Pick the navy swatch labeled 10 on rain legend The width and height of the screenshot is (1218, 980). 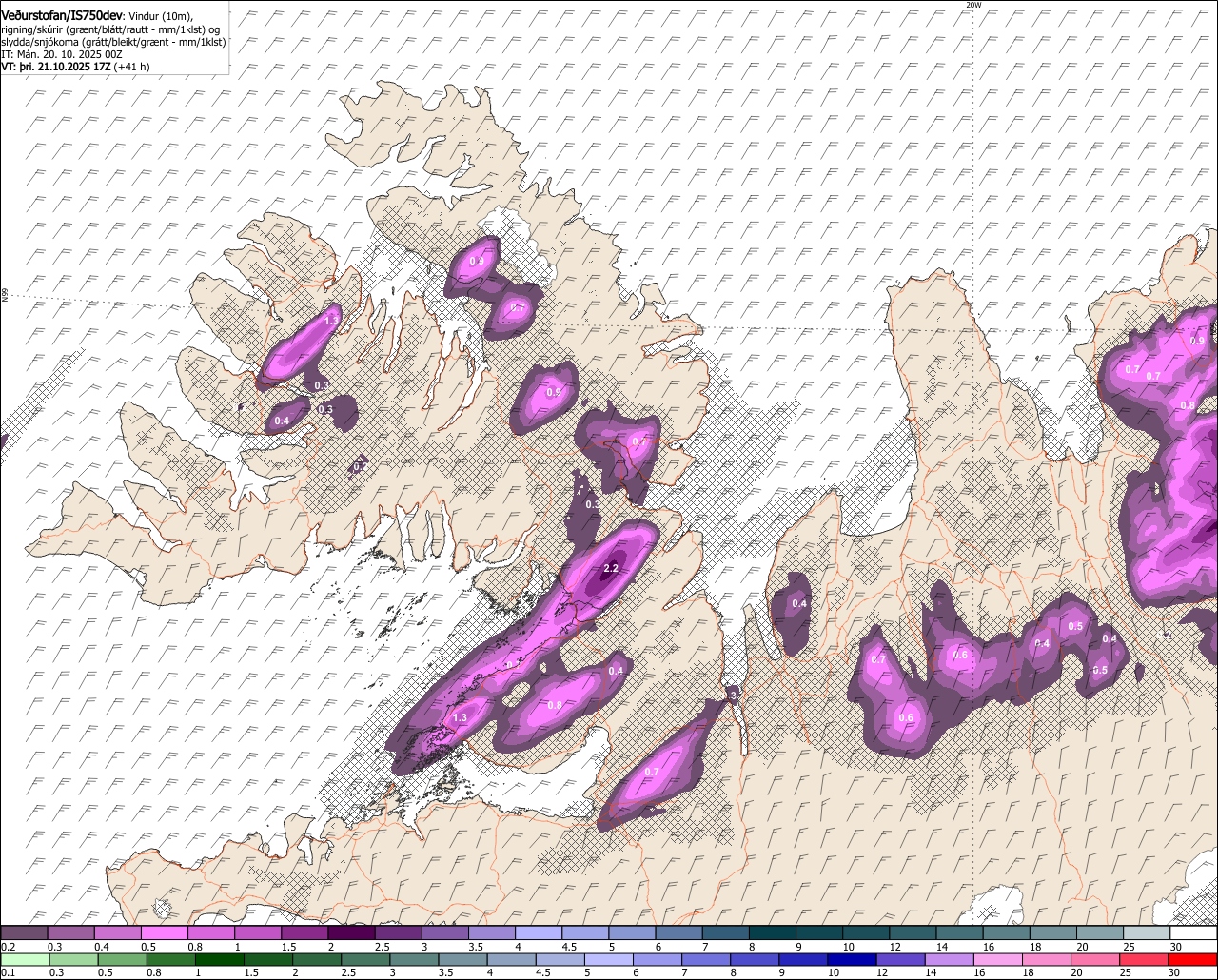853,959
